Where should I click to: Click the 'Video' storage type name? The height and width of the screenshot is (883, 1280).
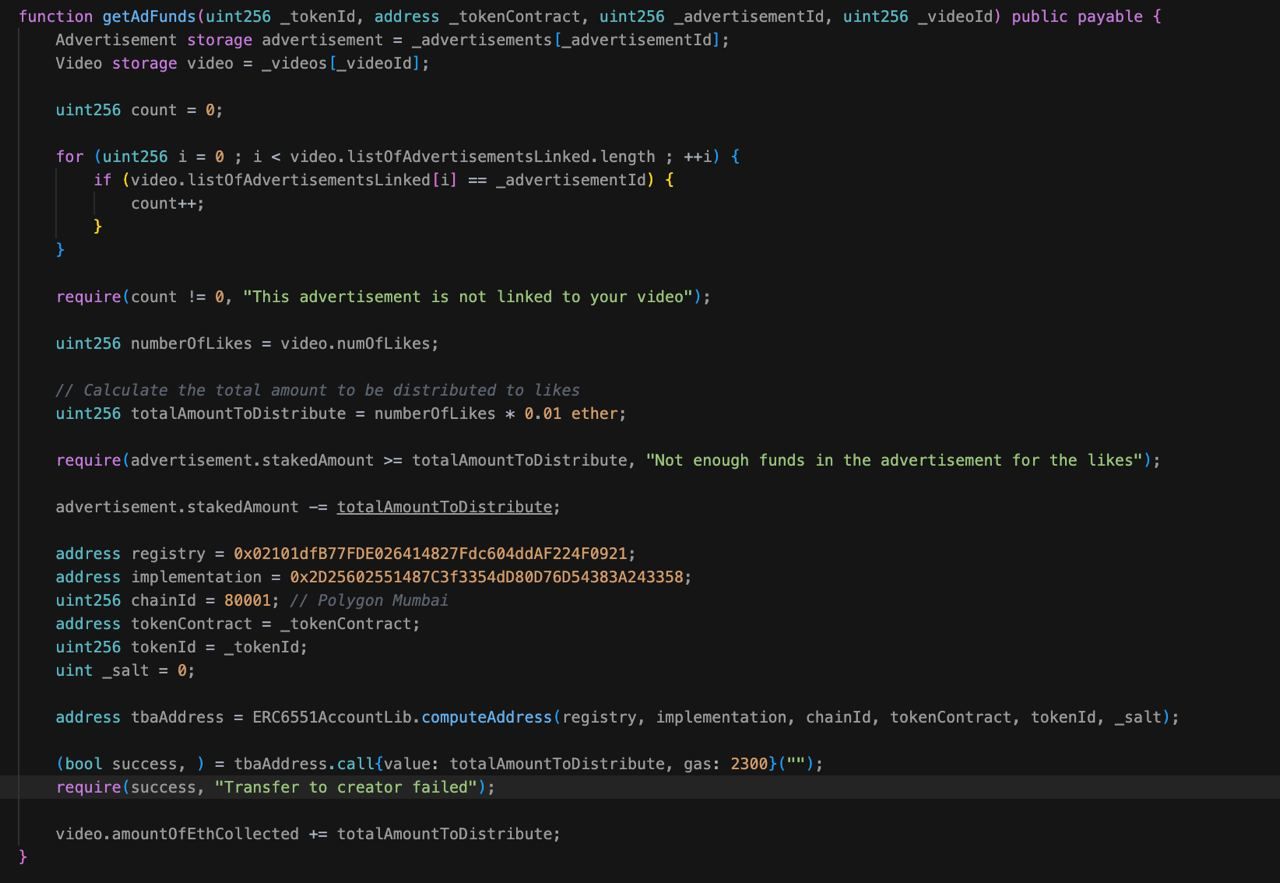coord(79,63)
